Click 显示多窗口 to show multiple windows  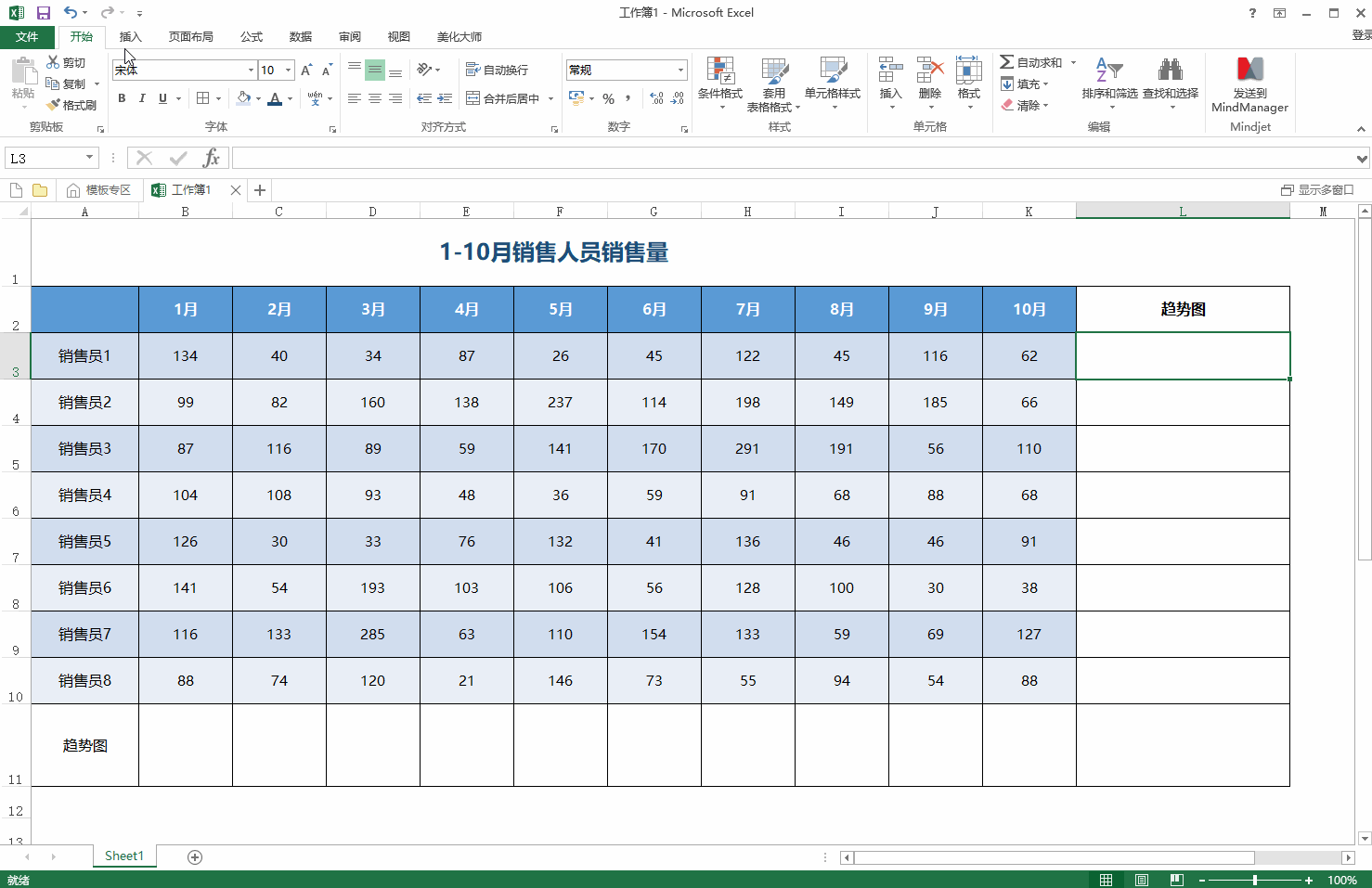coord(1317,190)
